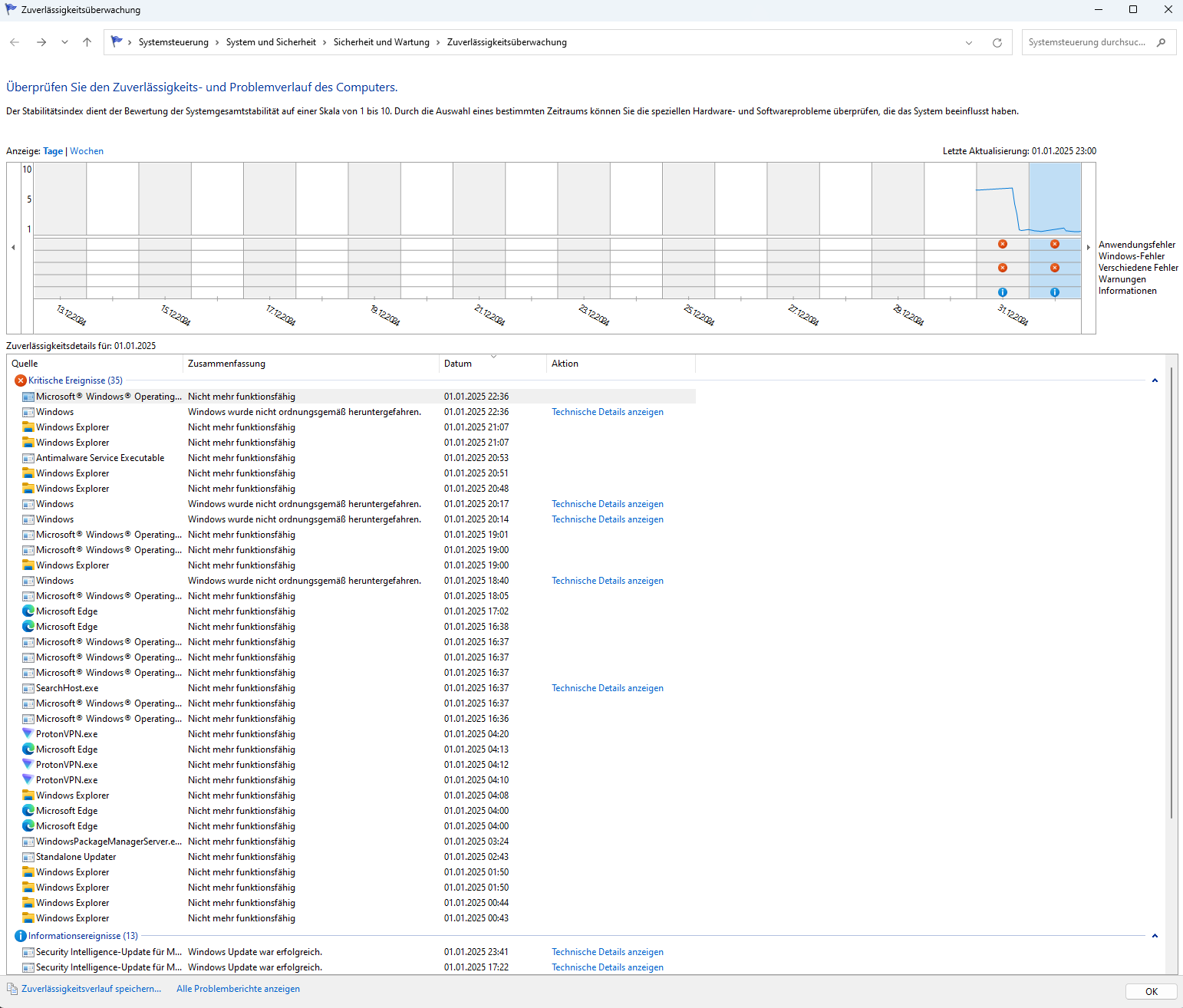Click Zuverlässigkeitsverlauf speichern link
The width and height of the screenshot is (1183, 1008).
point(91,989)
